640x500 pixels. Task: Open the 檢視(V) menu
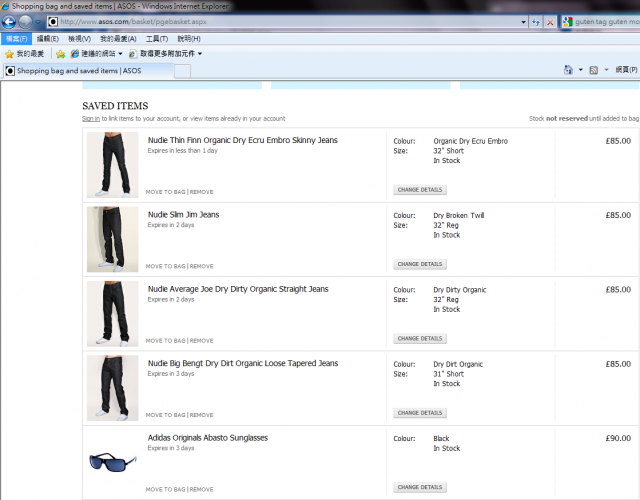point(79,39)
